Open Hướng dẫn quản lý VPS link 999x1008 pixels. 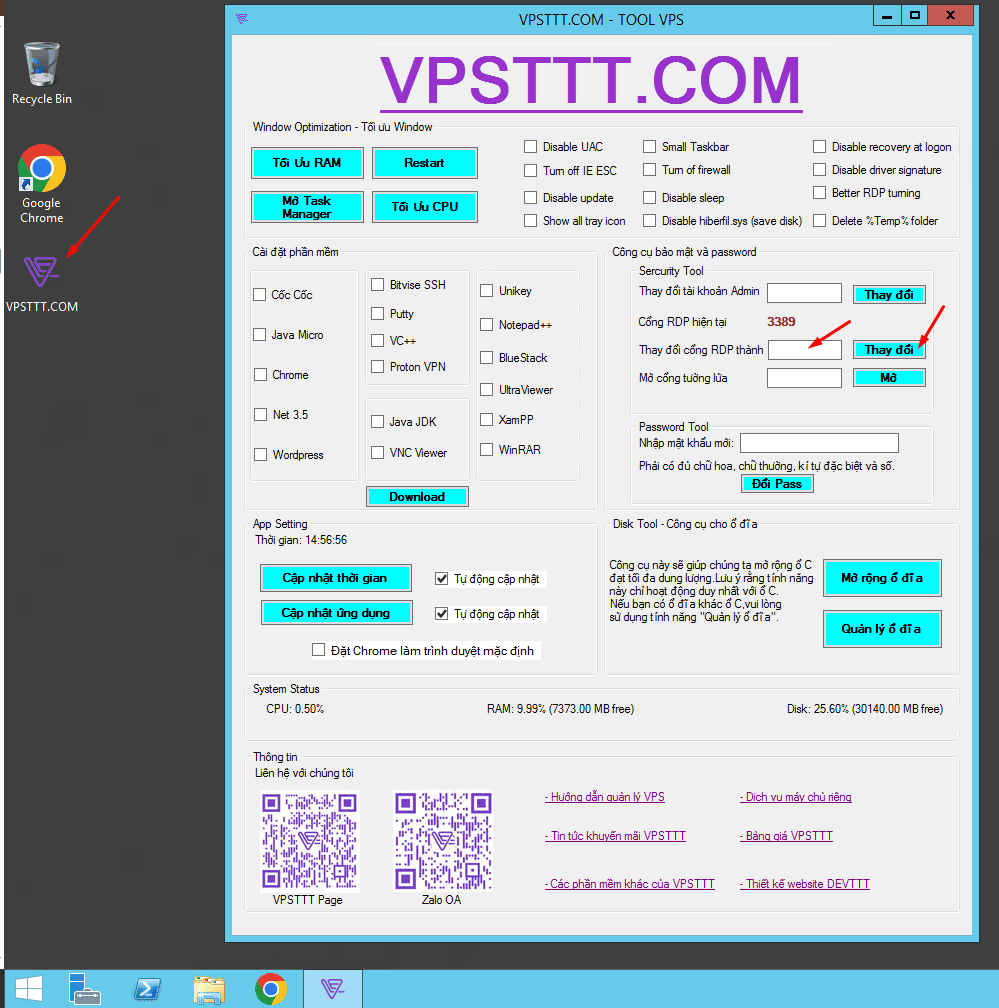(x=605, y=796)
